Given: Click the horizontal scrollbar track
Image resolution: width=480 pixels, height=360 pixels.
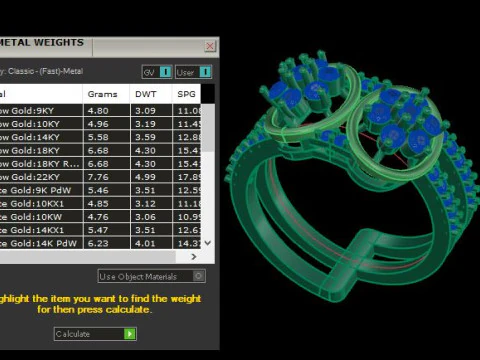Looking at the screenshot, I should point(87,257).
